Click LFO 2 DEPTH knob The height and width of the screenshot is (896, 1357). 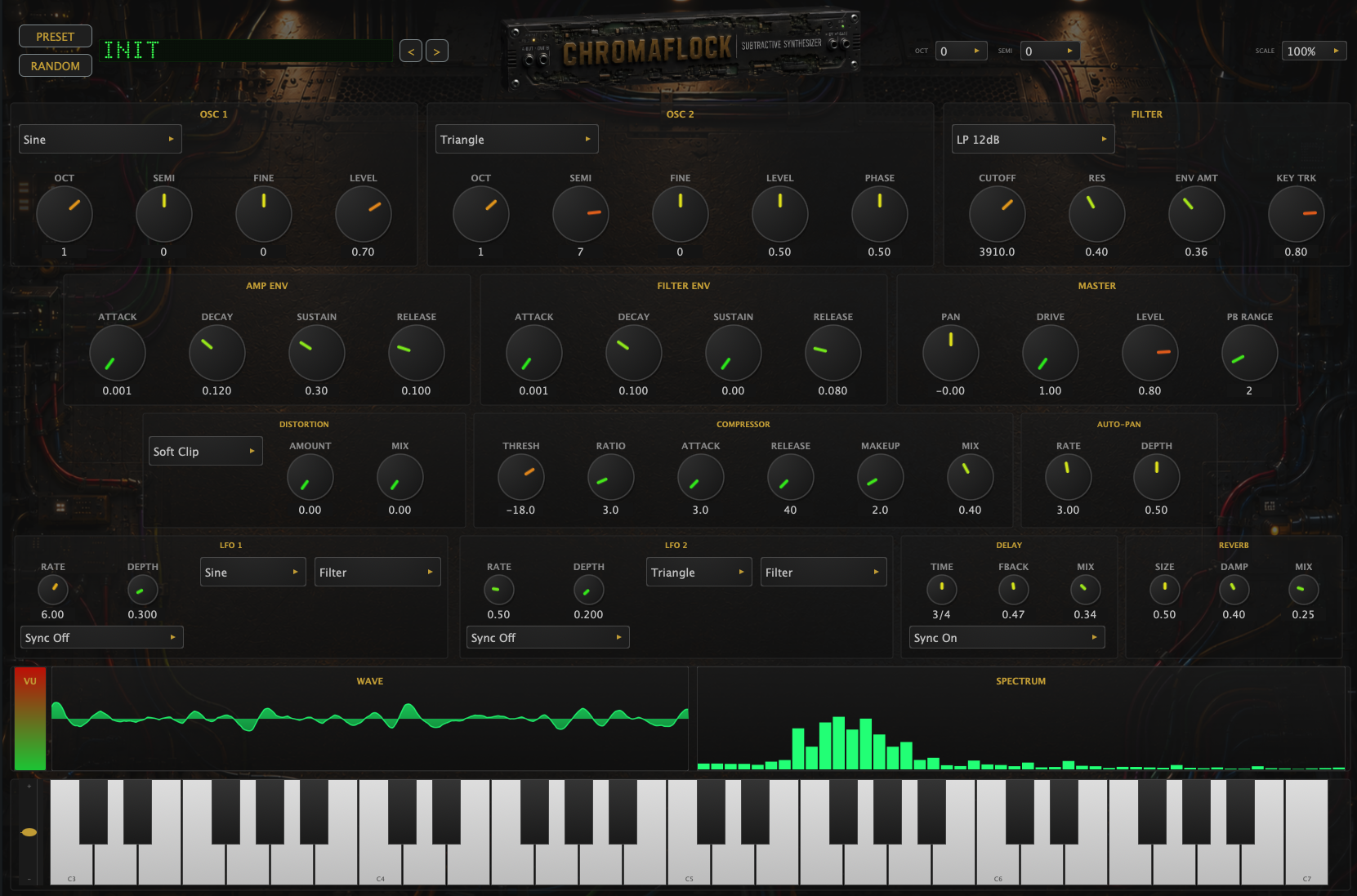click(x=589, y=590)
